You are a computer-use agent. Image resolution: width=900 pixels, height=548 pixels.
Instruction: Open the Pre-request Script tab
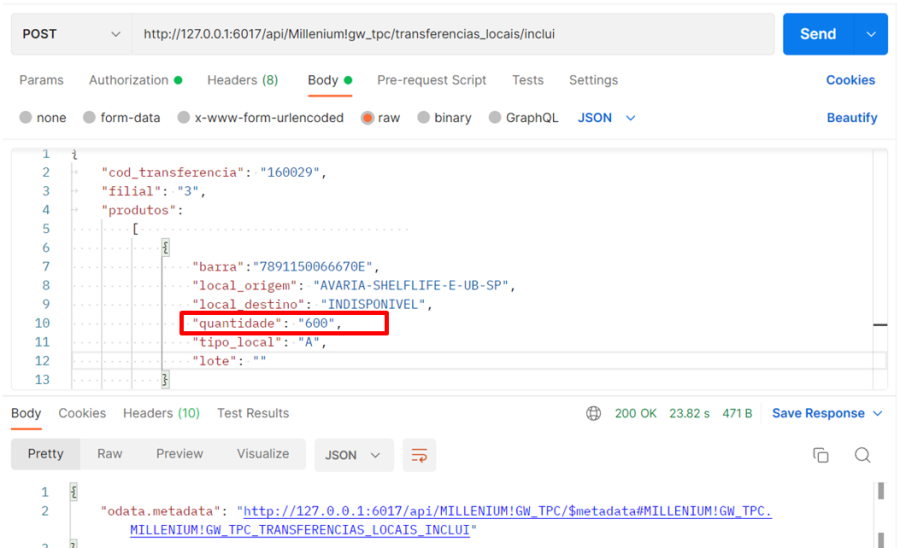pos(432,80)
